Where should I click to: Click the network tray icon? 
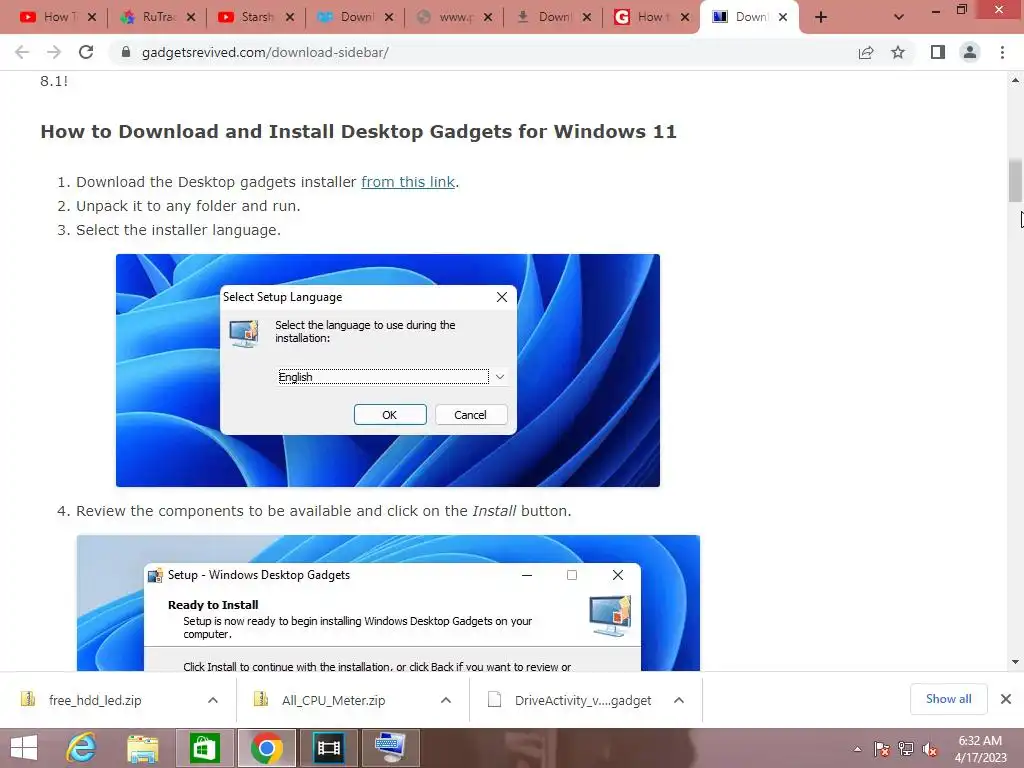coord(906,749)
